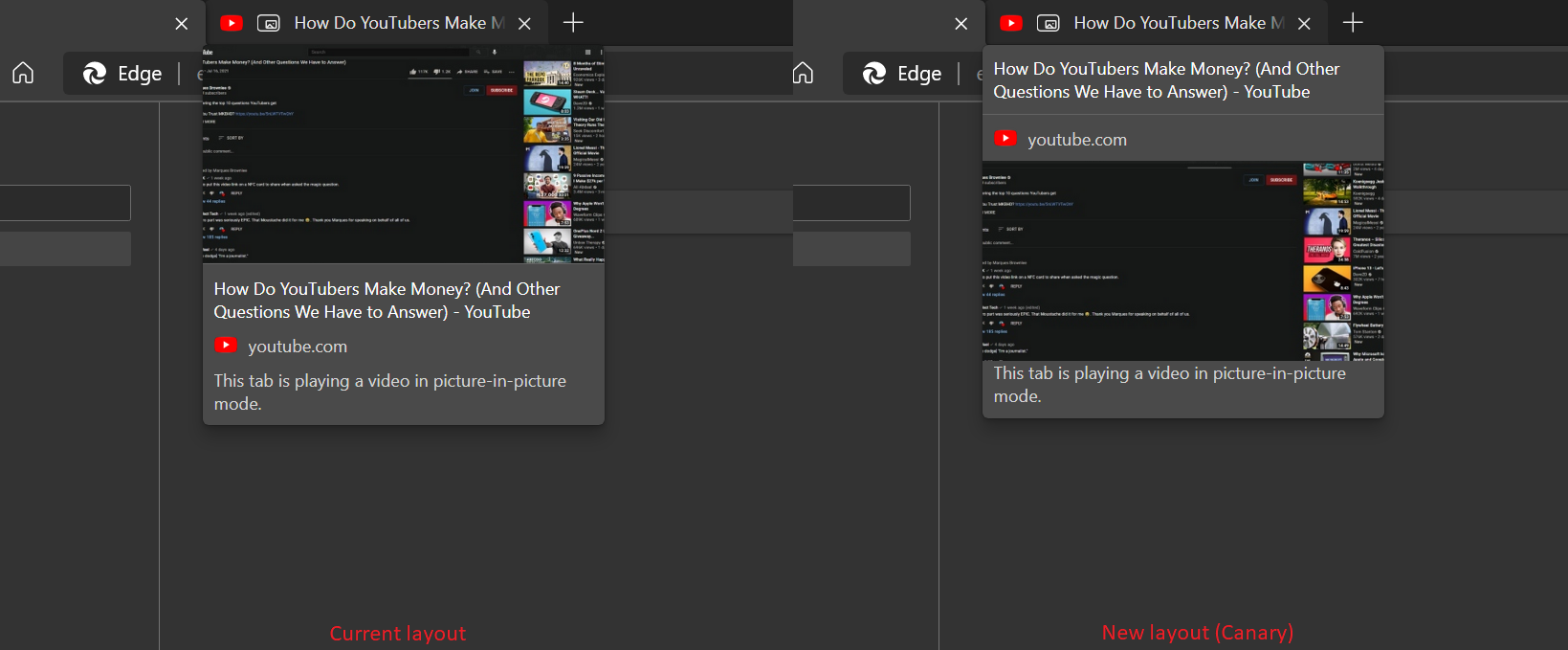Click tab preview thumbnail in Current layout hover card
1568x650 pixels.
pos(404,154)
